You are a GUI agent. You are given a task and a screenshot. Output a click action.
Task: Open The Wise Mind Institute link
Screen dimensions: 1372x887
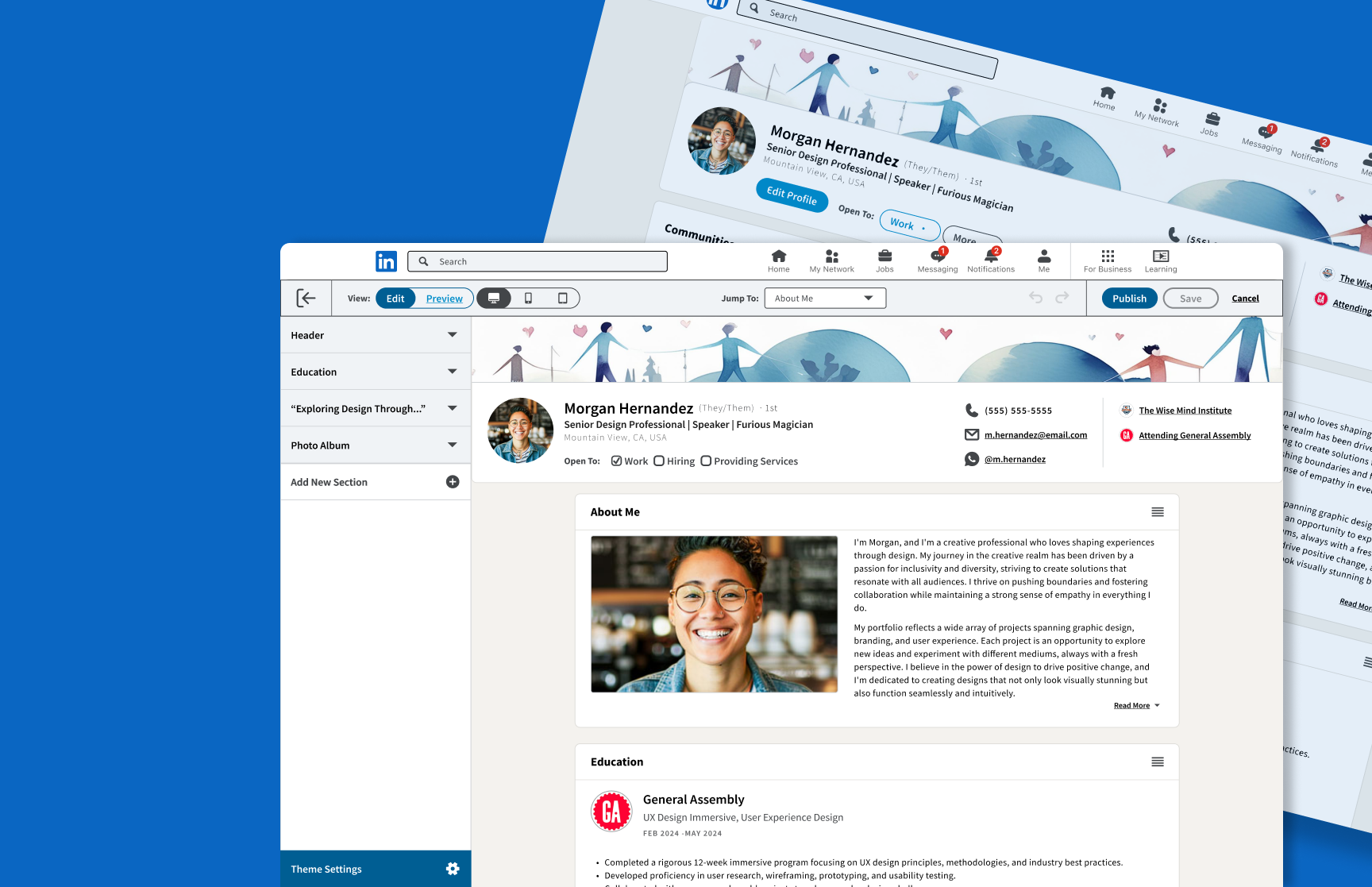tap(1185, 411)
